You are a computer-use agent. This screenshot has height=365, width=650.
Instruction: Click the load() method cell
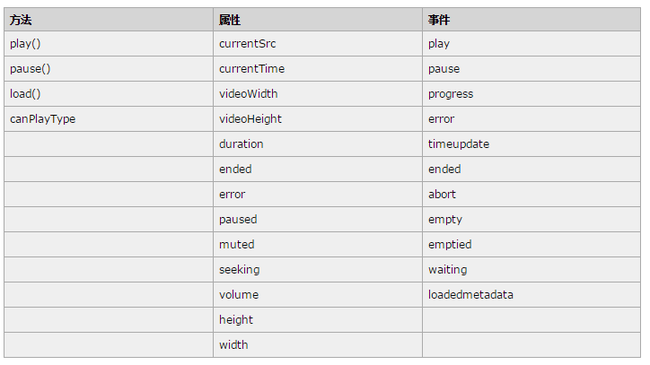[x=109, y=94]
